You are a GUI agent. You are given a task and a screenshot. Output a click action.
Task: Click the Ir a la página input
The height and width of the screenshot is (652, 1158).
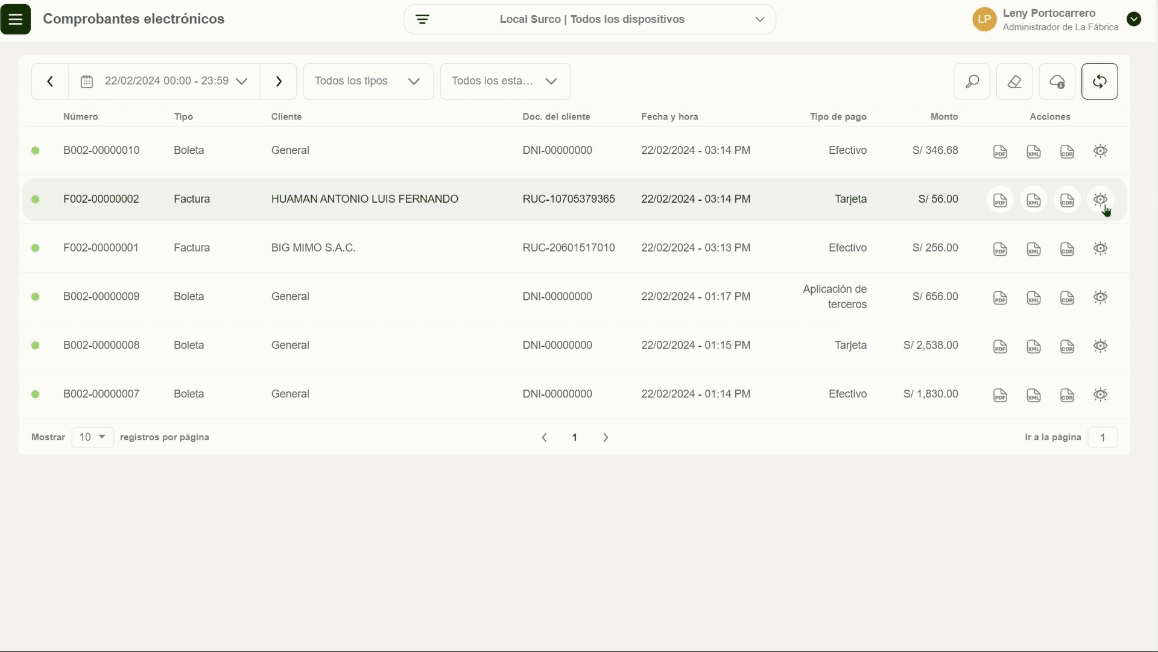pos(1103,437)
